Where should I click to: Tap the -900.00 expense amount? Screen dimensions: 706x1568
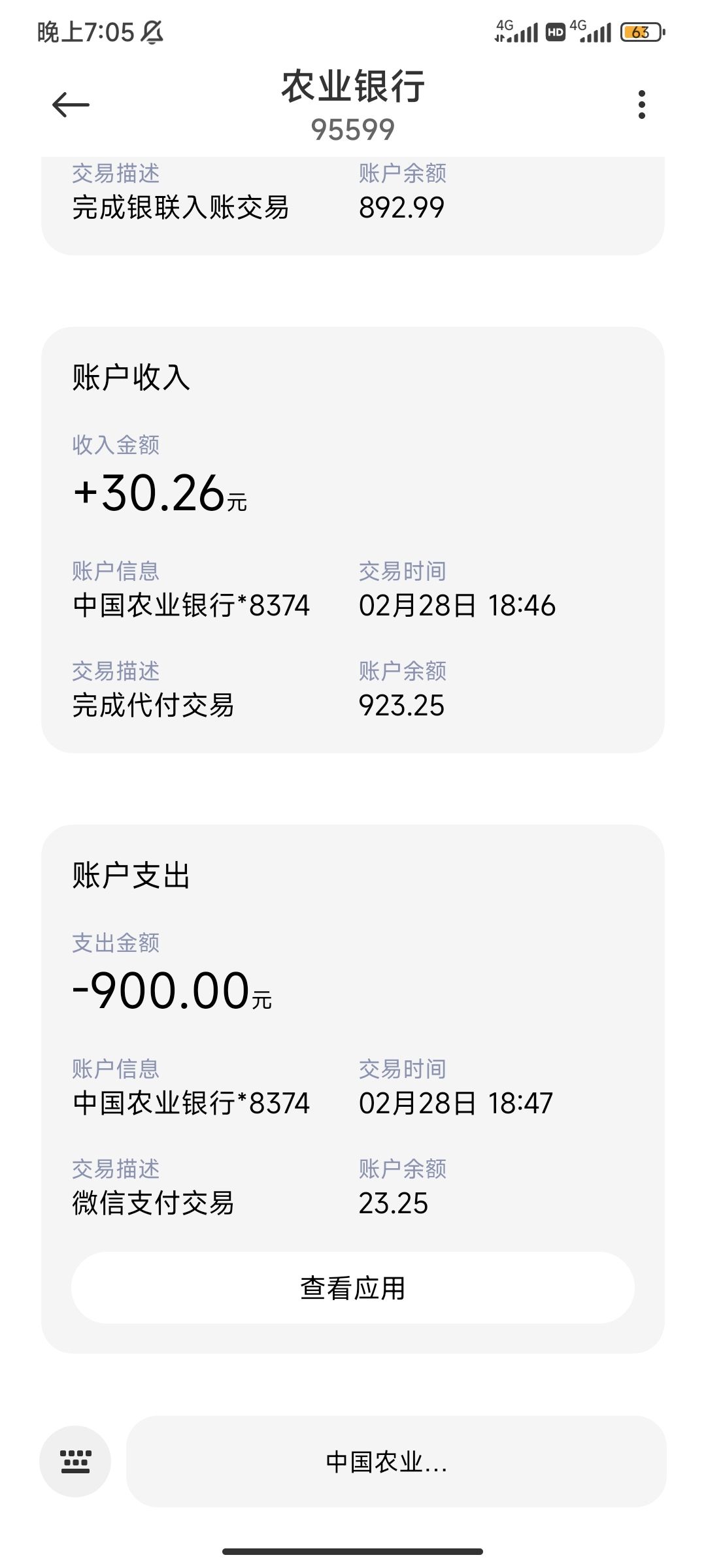171,992
